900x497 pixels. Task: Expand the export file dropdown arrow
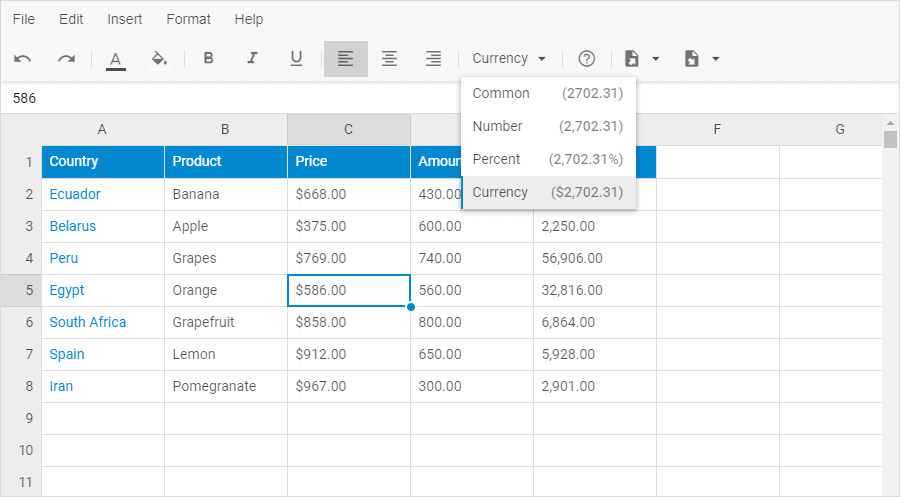716,59
